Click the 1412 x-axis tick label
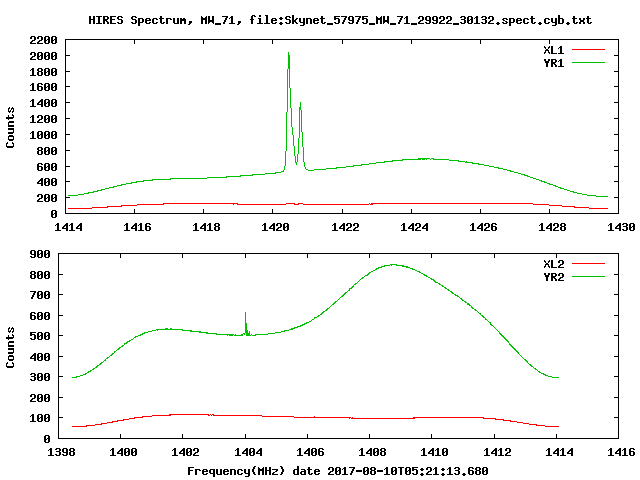Screen dimensions: 640x480 (497, 452)
